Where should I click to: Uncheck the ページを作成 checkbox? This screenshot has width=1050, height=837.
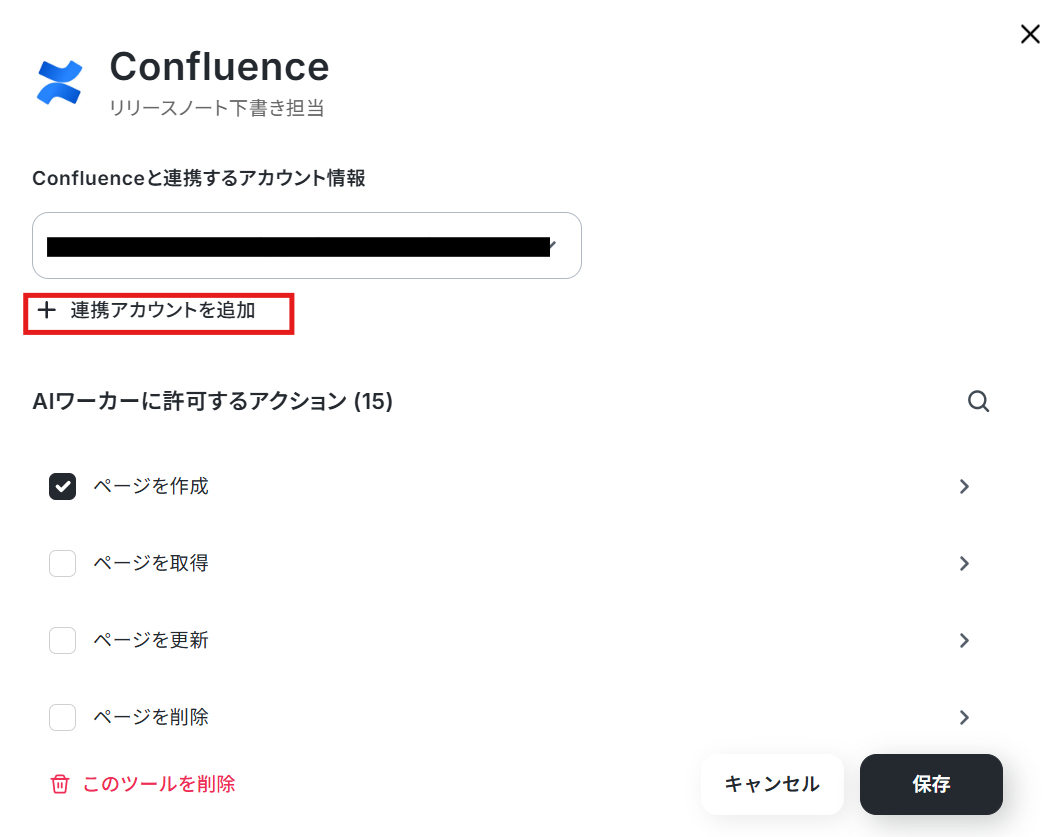[x=62, y=487]
